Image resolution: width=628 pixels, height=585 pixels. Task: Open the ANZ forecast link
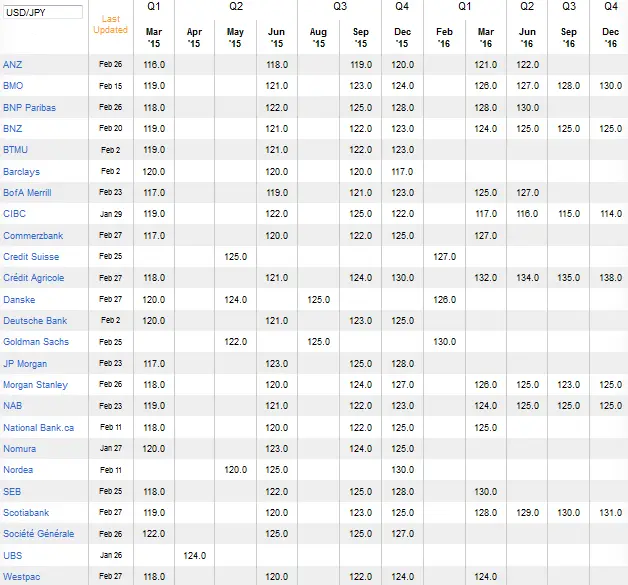(12, 64)
